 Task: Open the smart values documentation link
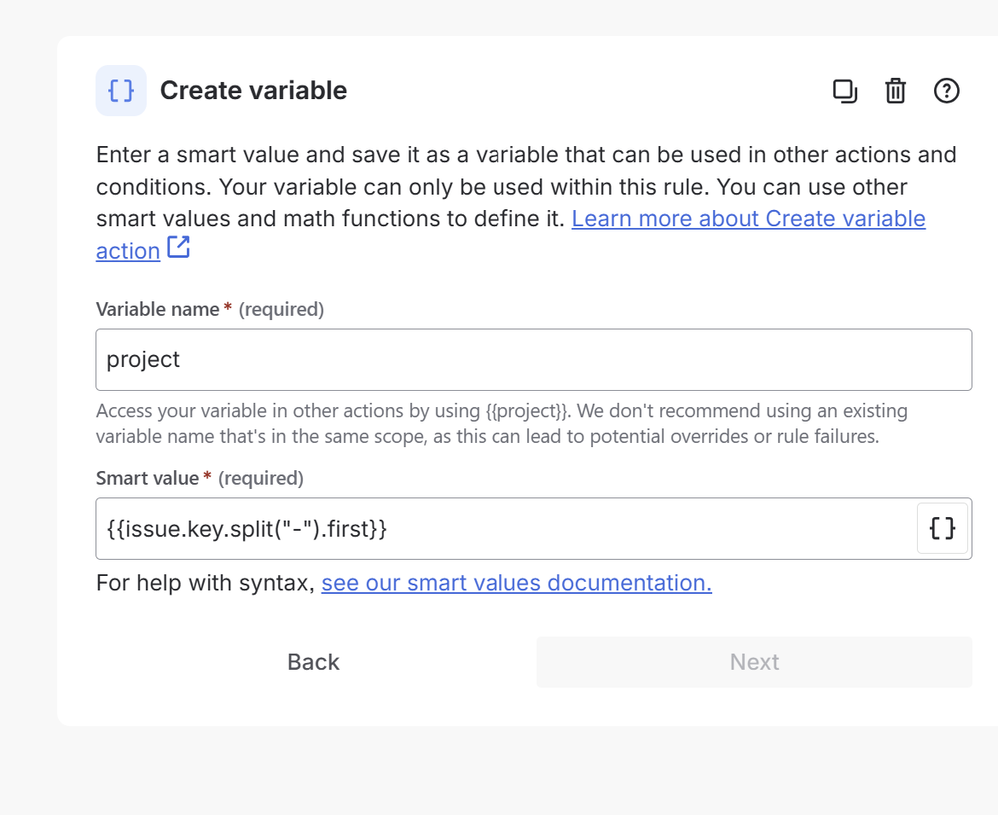coord(516,583)
